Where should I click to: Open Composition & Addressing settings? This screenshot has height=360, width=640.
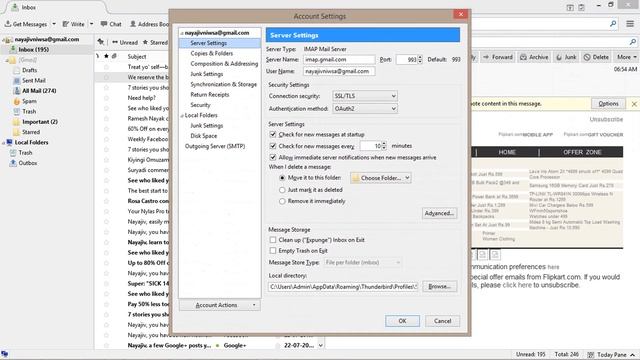coord(224,64)
